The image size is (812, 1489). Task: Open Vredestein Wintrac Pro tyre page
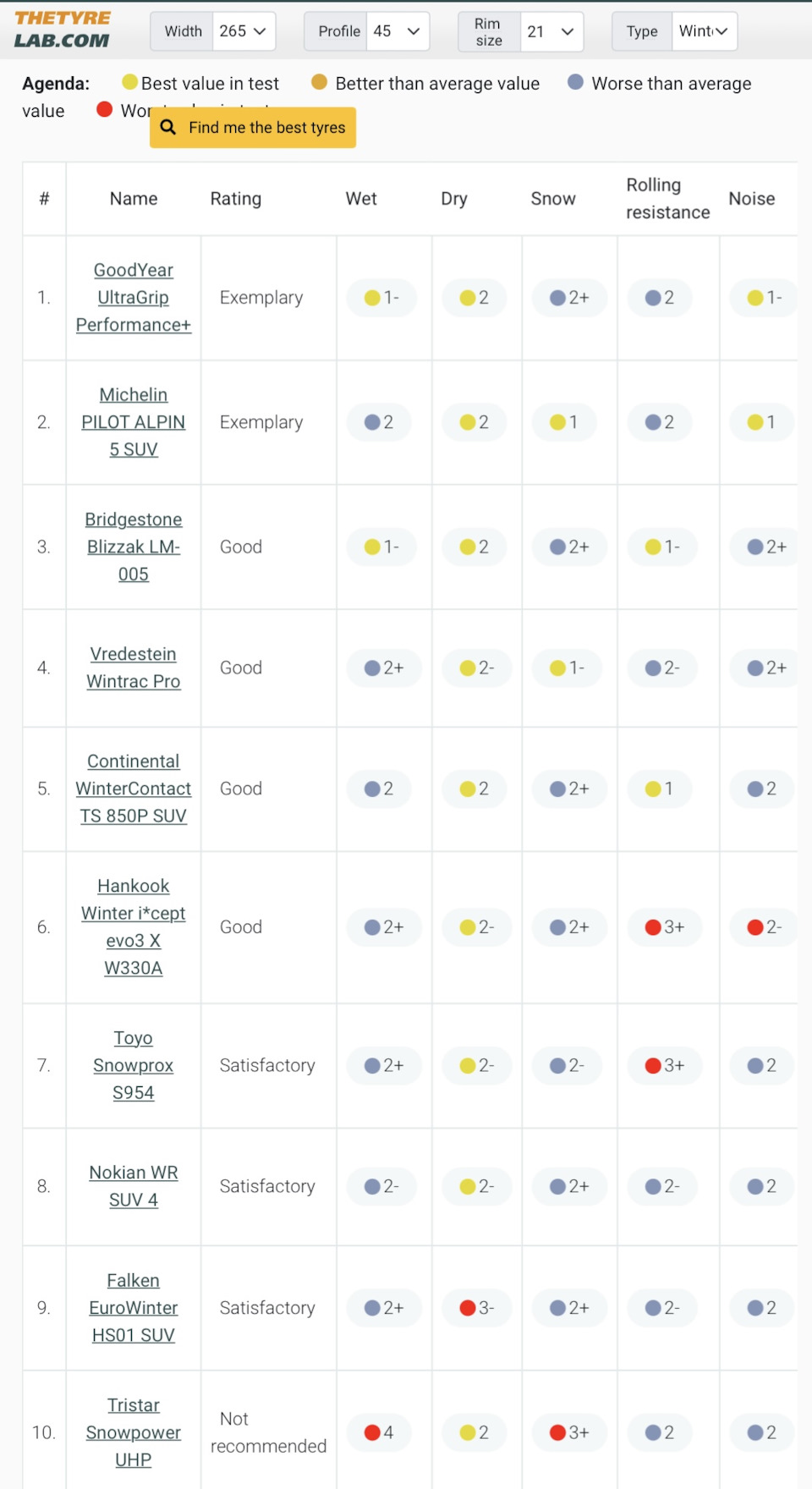134,668
